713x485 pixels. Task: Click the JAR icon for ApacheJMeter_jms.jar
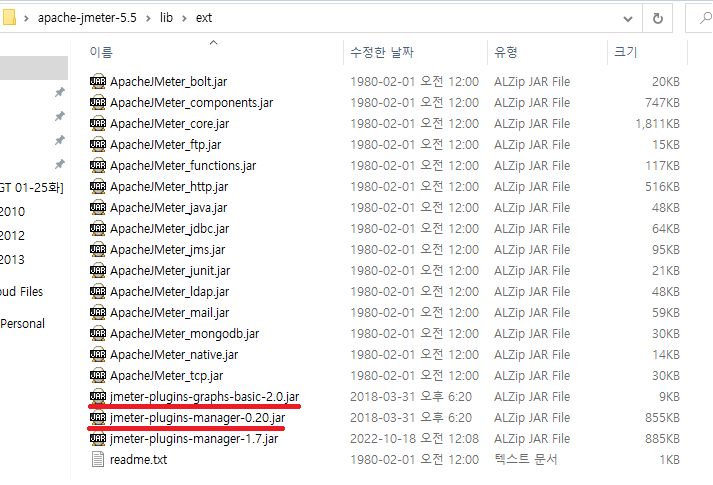(98, 249)
